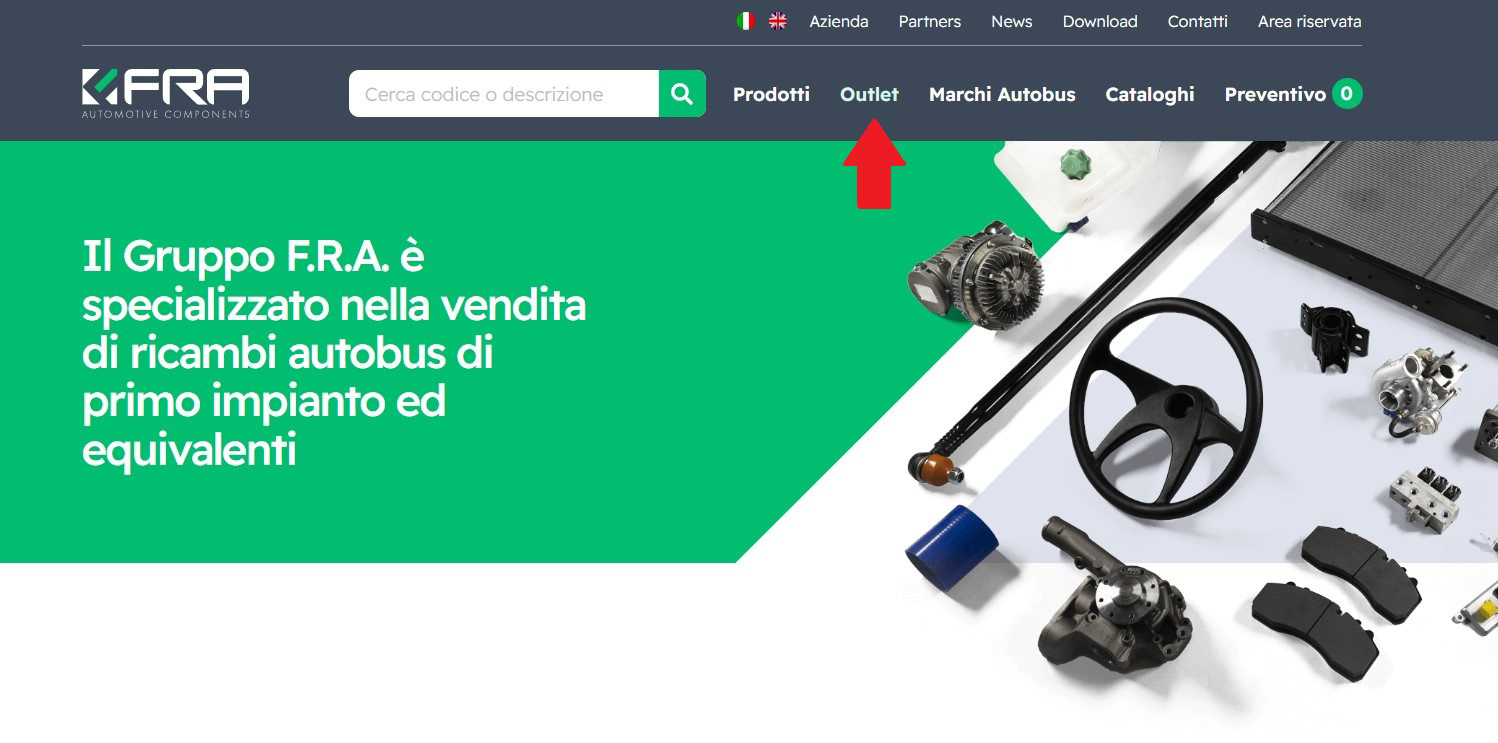This screenshot has width=1498, height=743.
Task: Open the Preventivo quote page
Action: point(1275,94)
